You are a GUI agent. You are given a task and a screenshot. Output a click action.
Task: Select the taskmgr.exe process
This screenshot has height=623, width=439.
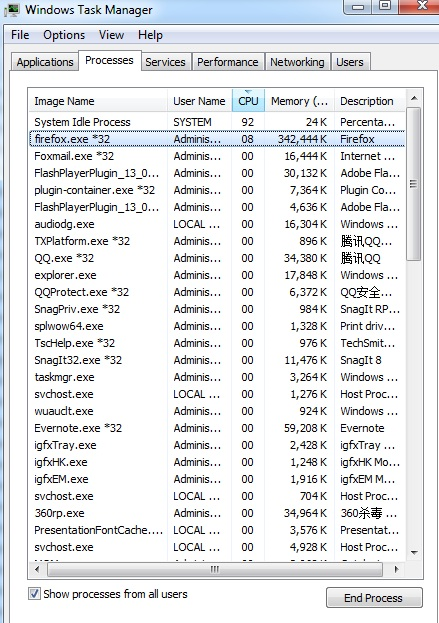click(x=217, y=377)
